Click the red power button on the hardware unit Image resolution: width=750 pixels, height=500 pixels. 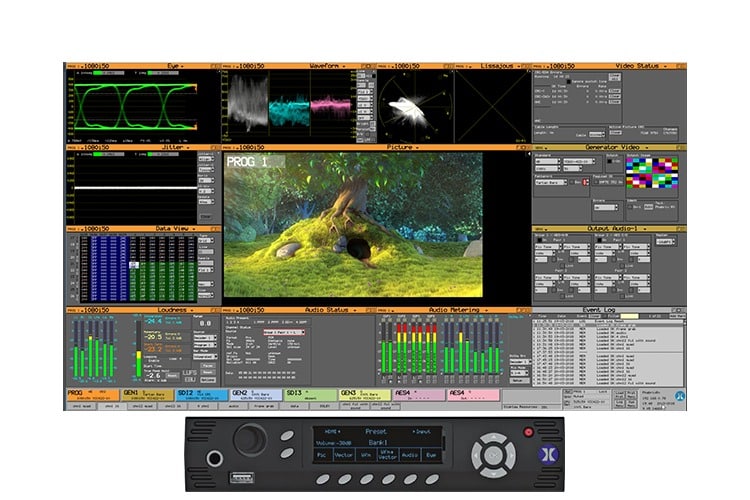click(x=529, y=432)
